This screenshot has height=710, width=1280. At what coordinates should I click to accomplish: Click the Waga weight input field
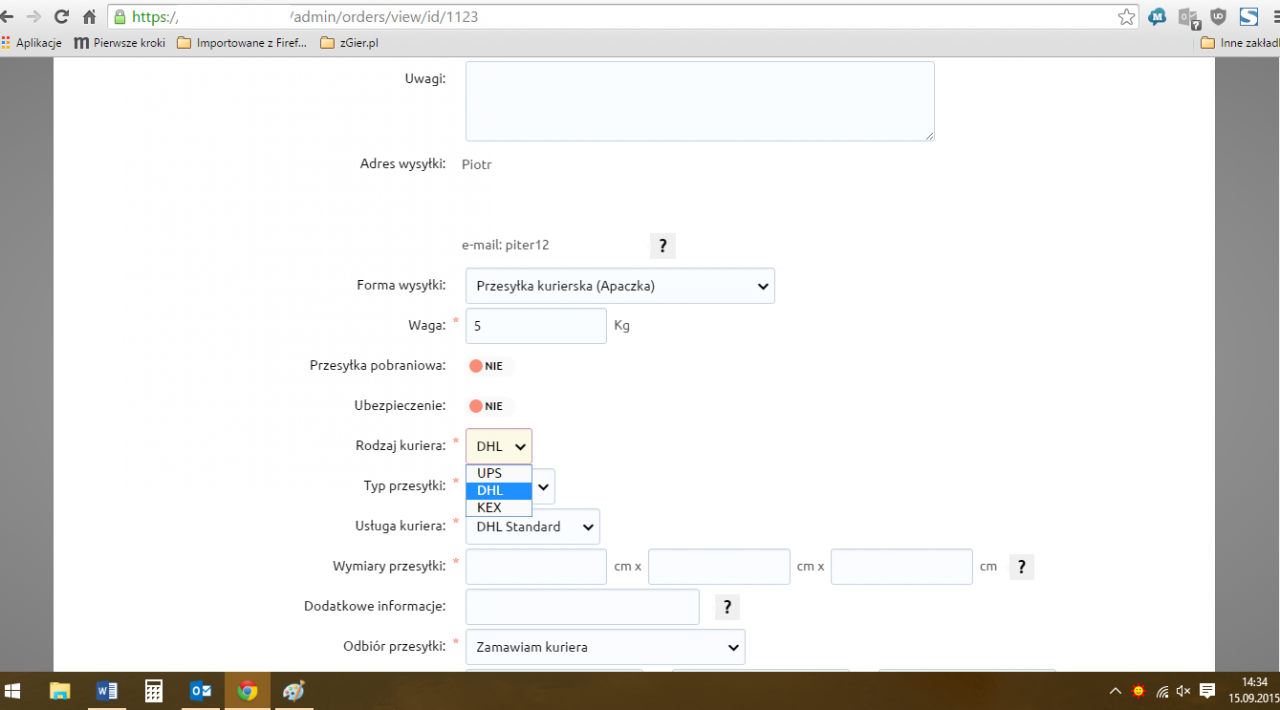click(536, 326)
